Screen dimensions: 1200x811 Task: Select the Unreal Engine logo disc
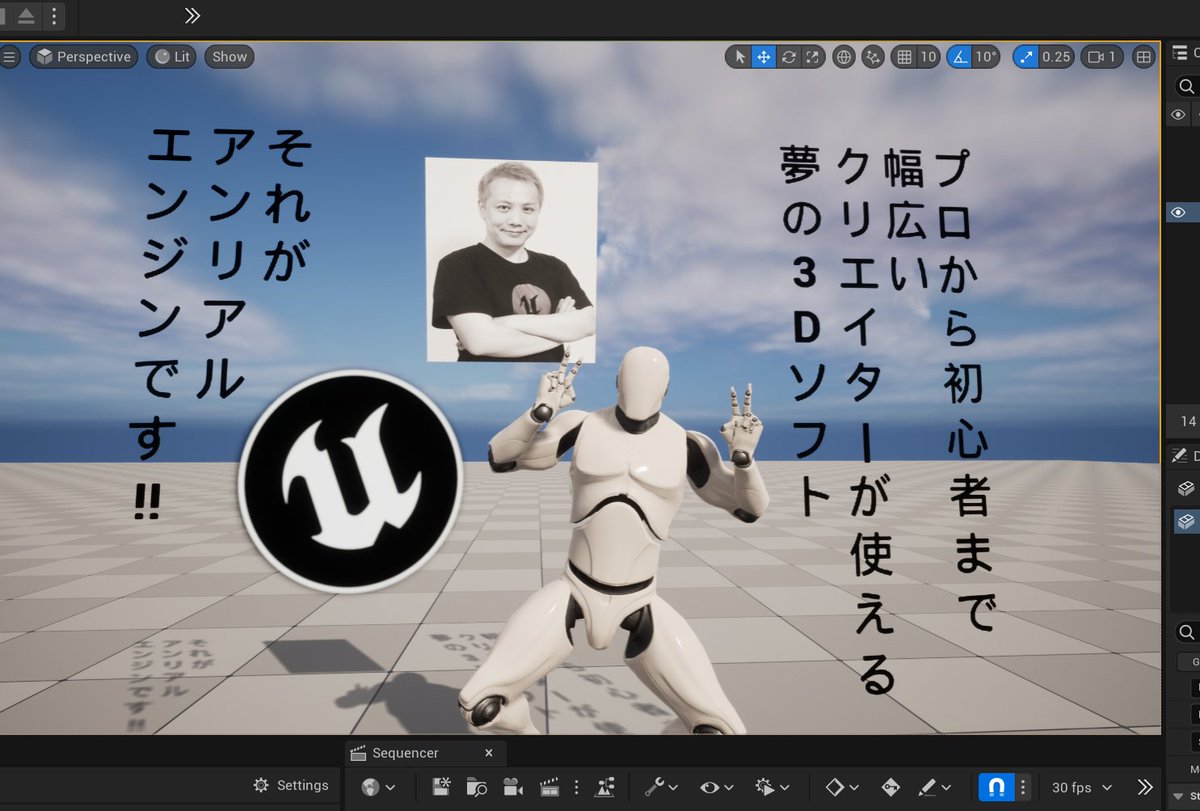click(350, 481)
